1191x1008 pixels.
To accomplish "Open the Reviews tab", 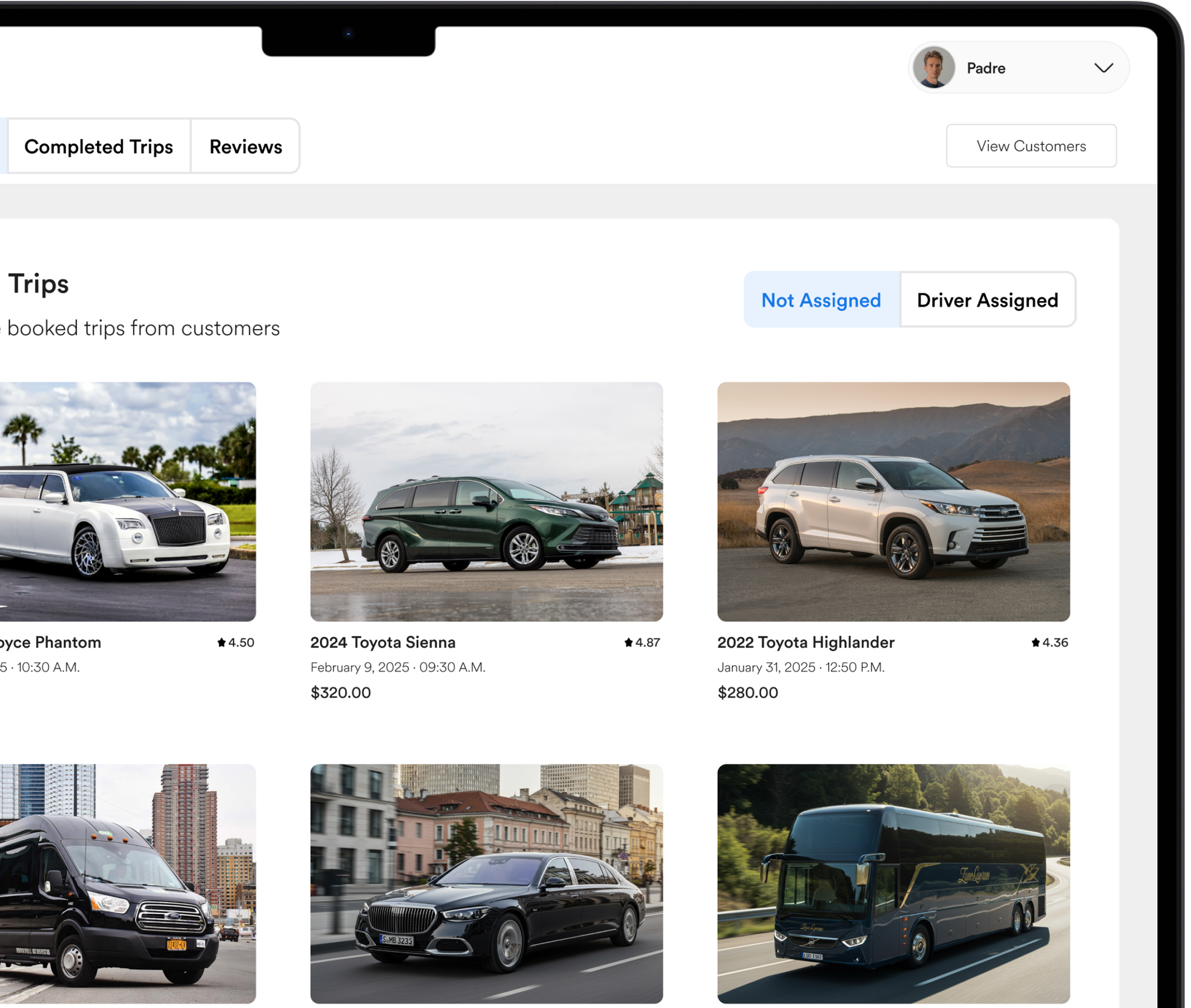I will point(246,146).
